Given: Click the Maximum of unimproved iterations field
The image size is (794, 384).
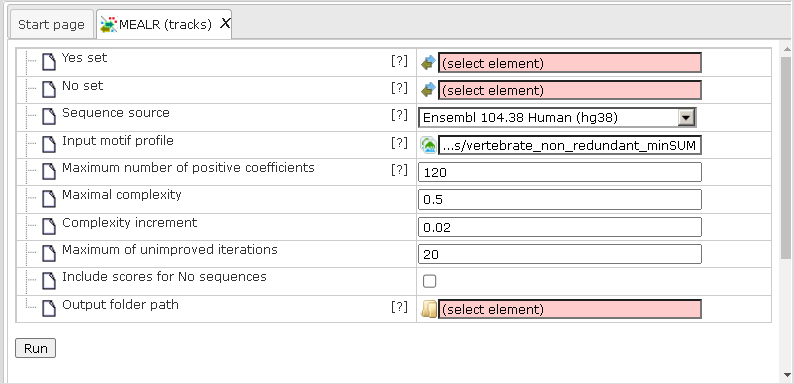Looking at the screenshot, I should point(560,254).
